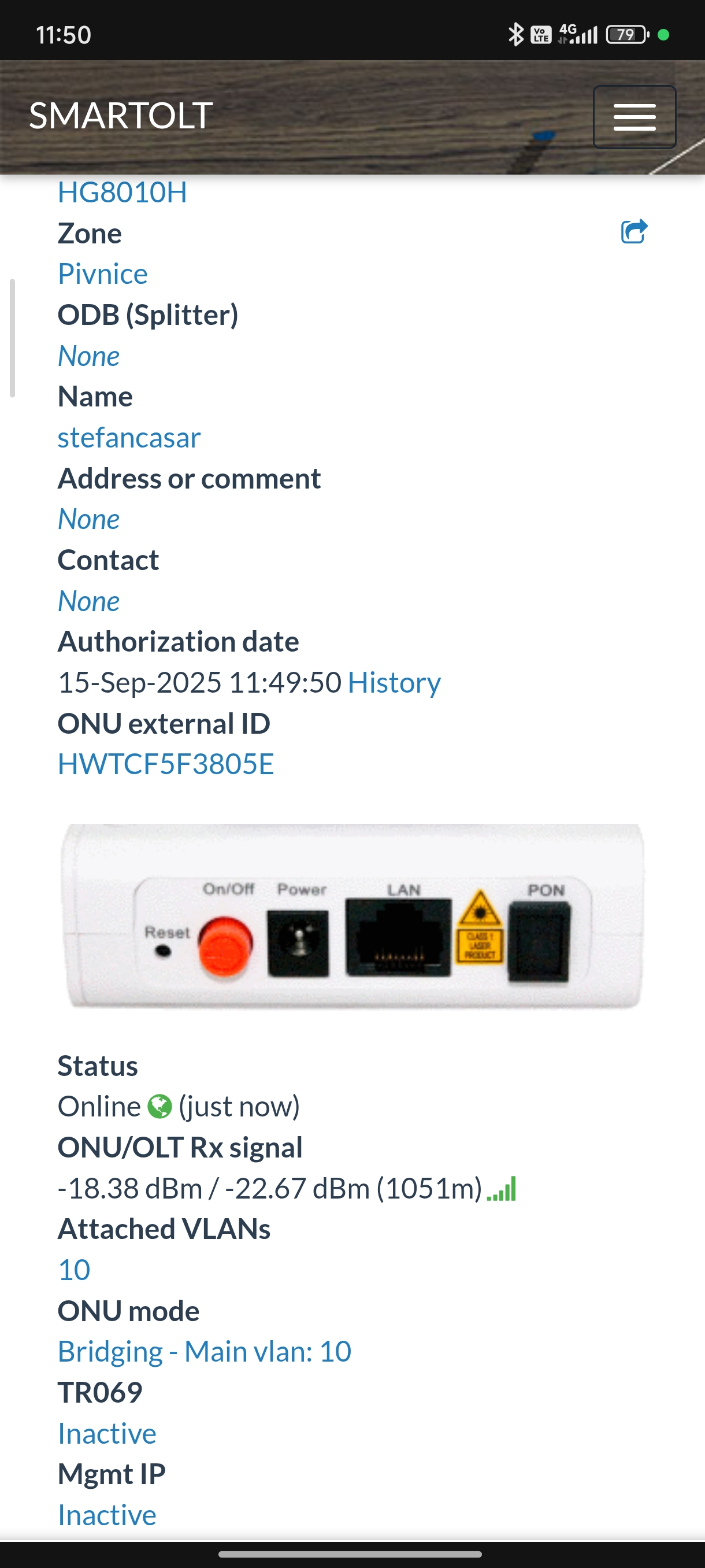Open attached VLAN 10 link
The height and width of the screenshot is (1568, 705).
point(74,1270)
